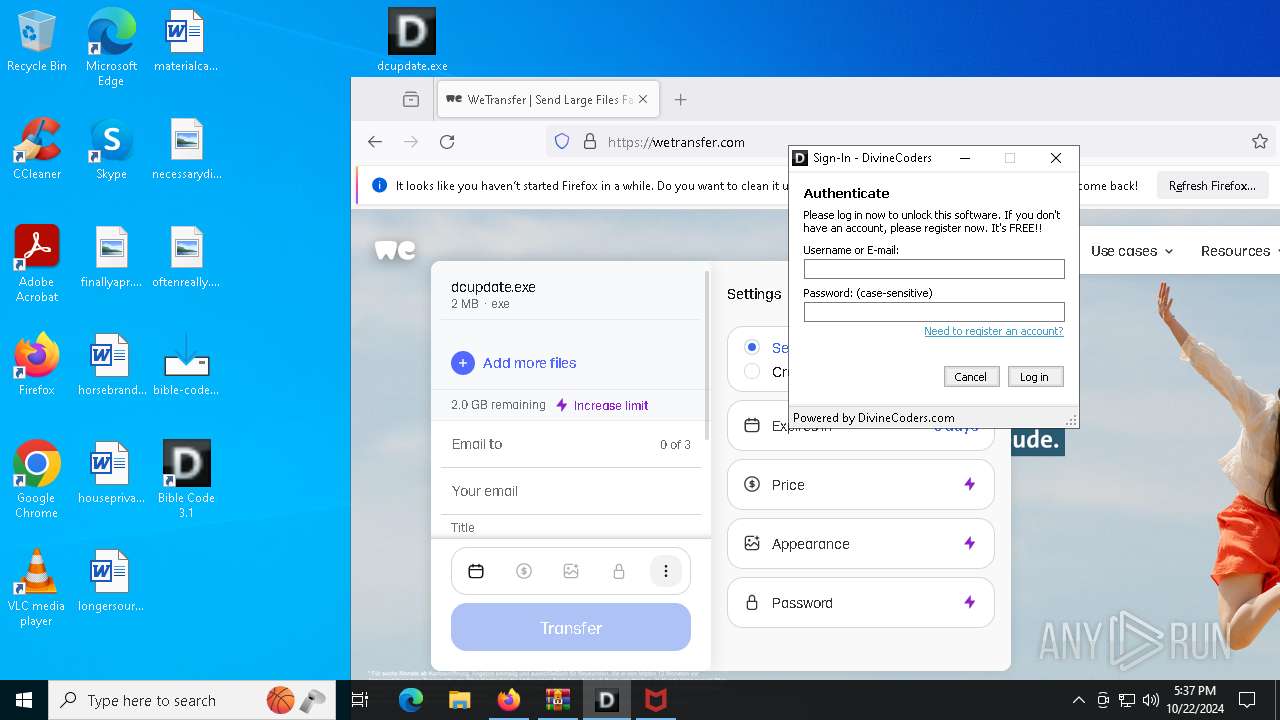Click Increase limit link
Viewport: 1280px width, 720px height.
pos(602,405)
